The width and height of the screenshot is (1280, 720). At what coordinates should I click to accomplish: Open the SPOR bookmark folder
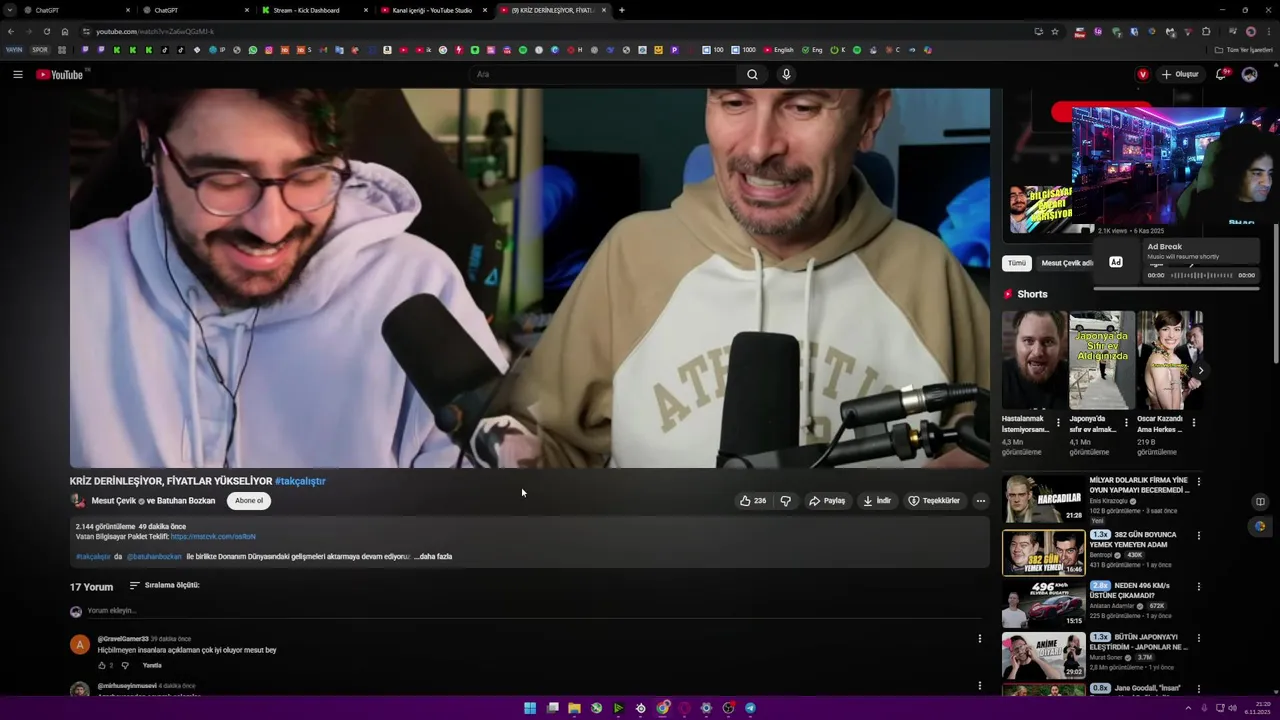40,50
